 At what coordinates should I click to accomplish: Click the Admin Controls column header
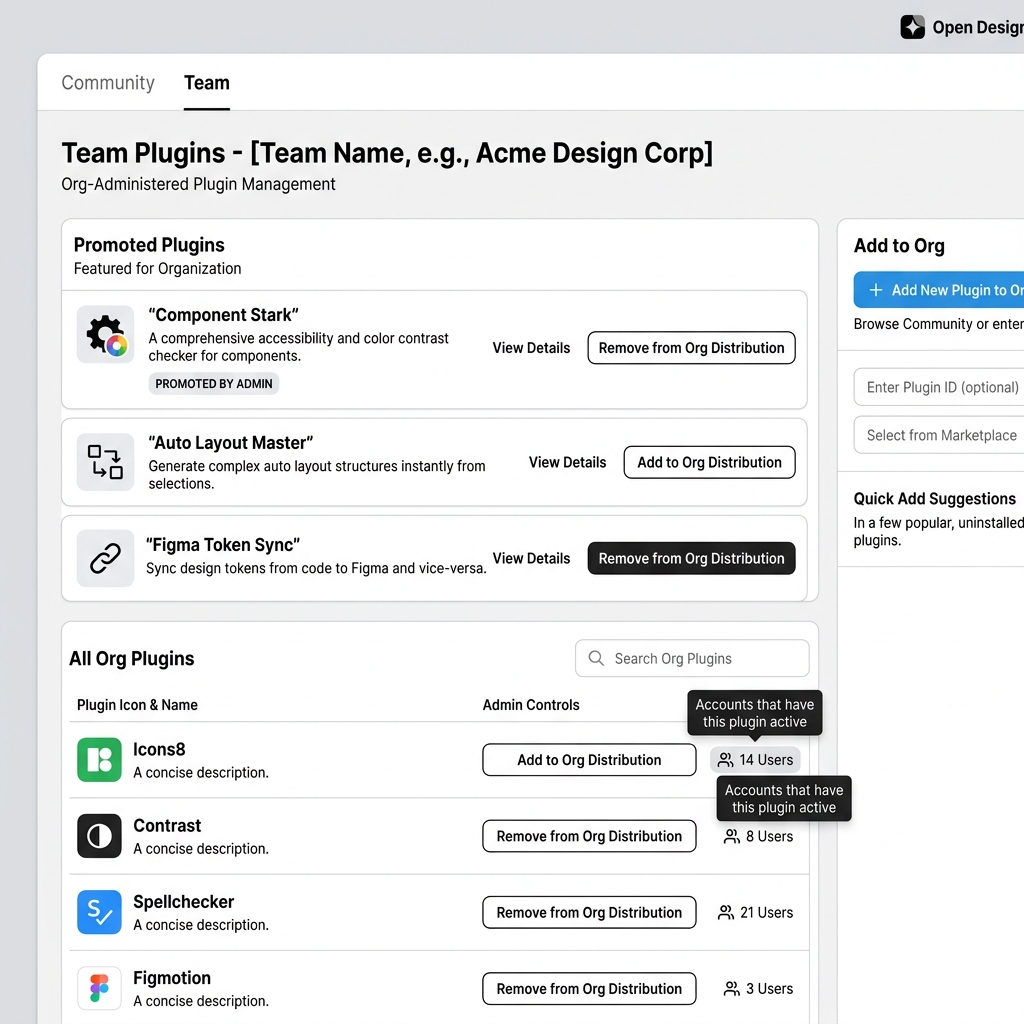coord(531,705)
